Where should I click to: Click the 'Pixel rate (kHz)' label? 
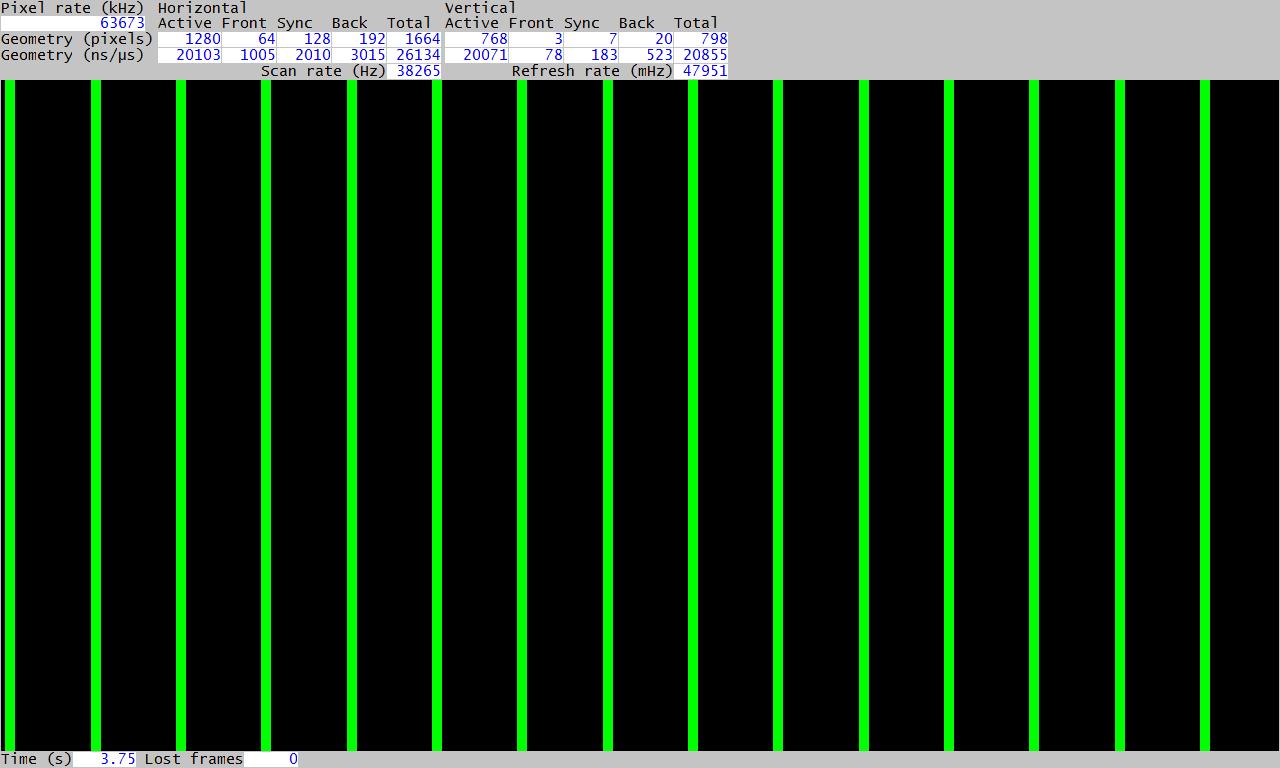click(73, 8)
